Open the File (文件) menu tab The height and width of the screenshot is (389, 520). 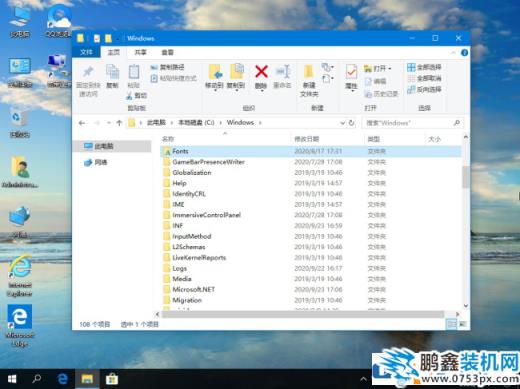click(x=86, y=52)
